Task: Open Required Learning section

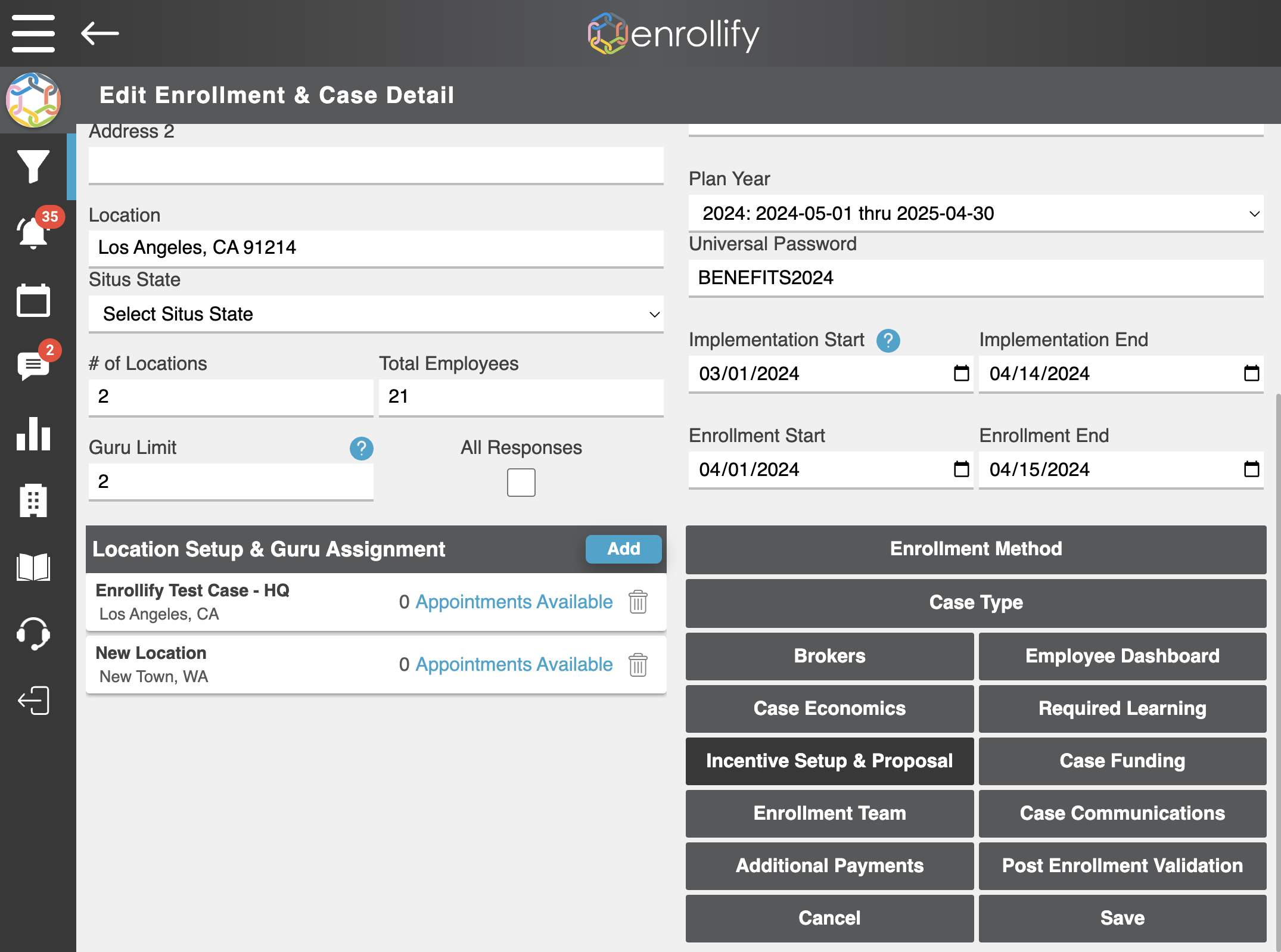Action: coord(1122,708)
